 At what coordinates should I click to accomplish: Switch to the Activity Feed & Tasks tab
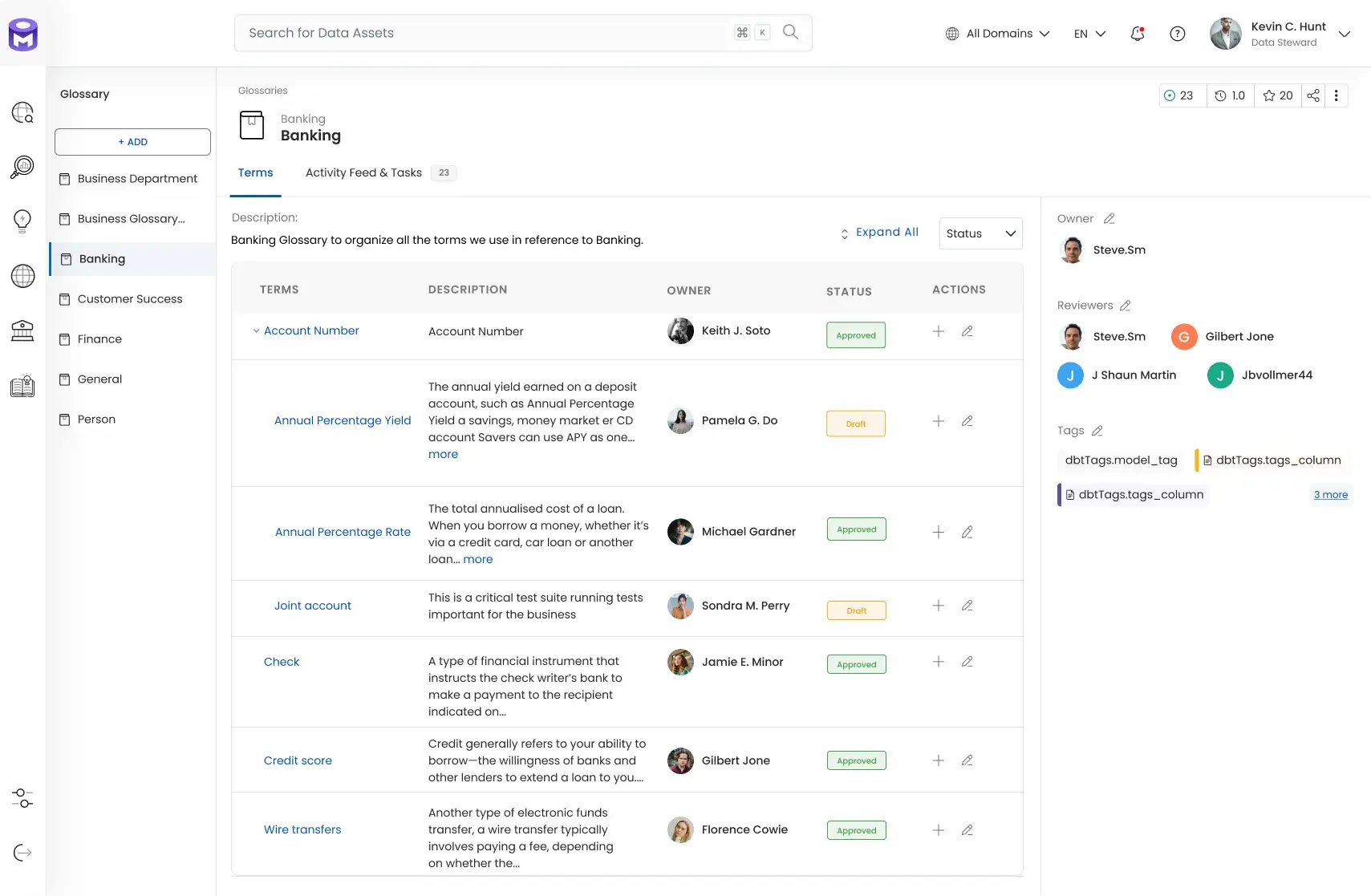(363, 172)
